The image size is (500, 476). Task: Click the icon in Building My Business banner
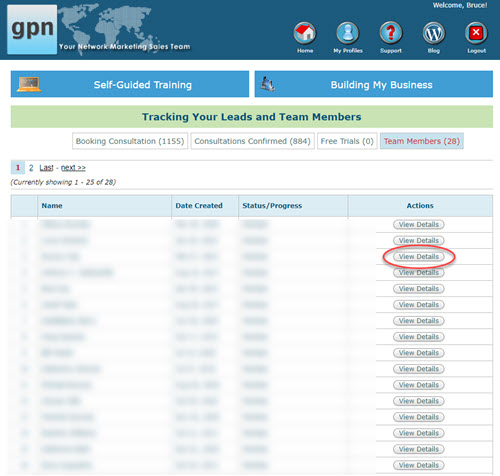coord(268,84)
